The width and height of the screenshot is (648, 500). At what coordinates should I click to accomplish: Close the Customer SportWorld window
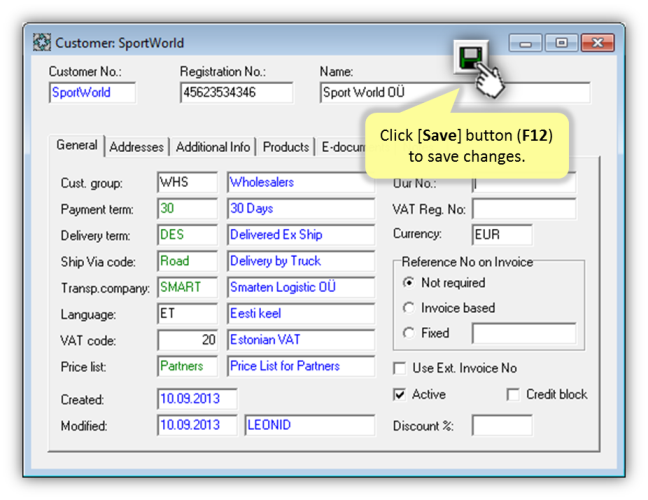pos(598,43)
